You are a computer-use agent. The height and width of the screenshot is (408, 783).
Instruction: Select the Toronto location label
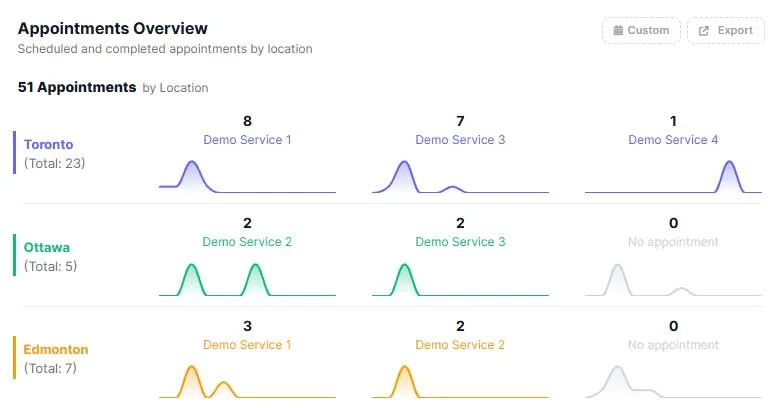[x=48, y=144]
